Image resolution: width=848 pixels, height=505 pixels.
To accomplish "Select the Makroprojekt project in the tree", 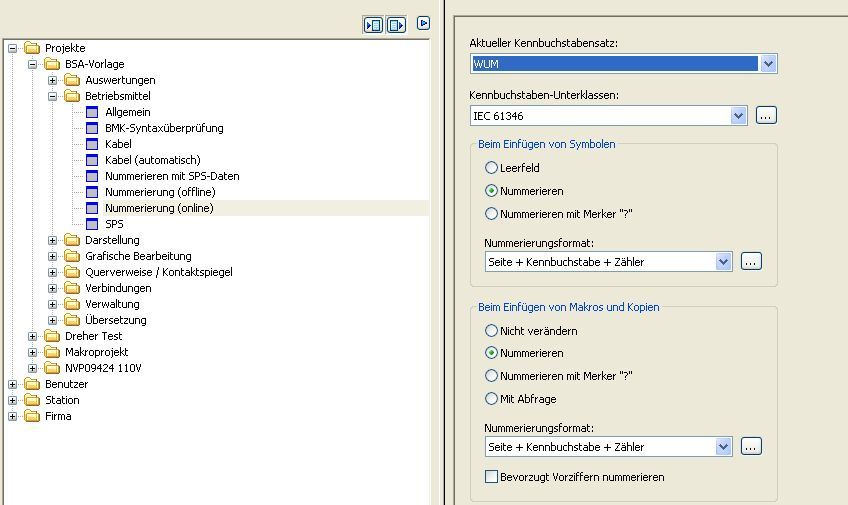I will click(96, 352).
